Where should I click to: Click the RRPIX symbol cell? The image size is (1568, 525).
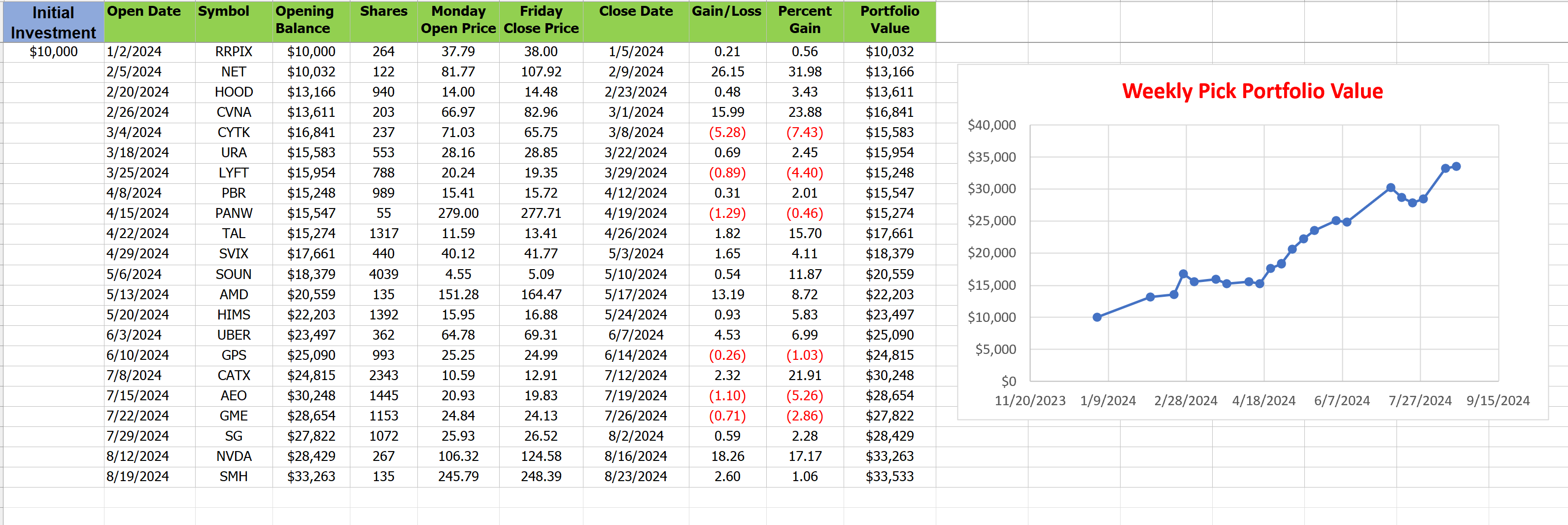click(234, 52)
